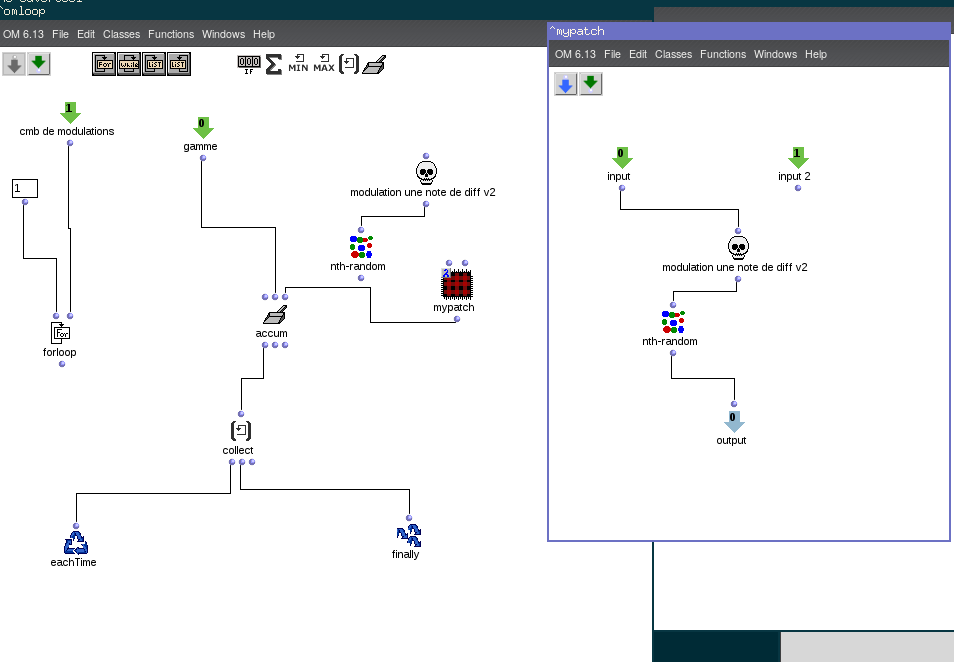The height and width of the screenshot is (662, 954).
Task: Click the collect box icon on the canvas
Action: pyautogui.click(x=240, y=431)
